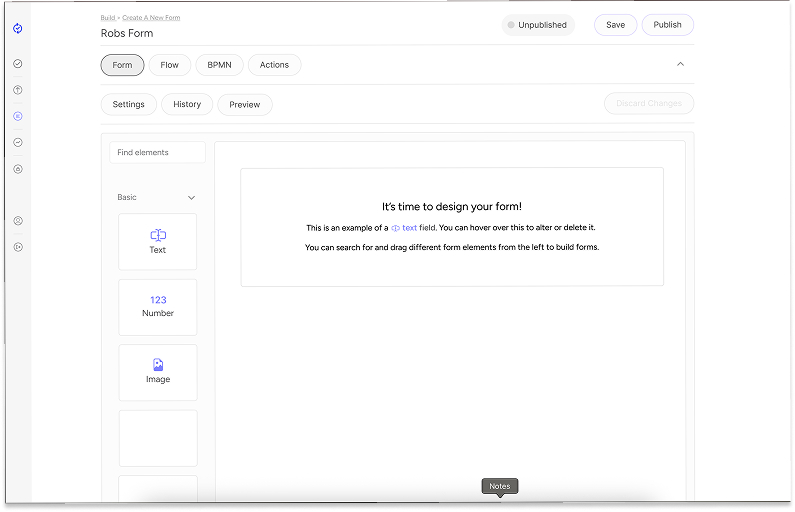This screenshot has width=795, height=512.
Task: Select the Number element tile
Action: coord(158,306)
